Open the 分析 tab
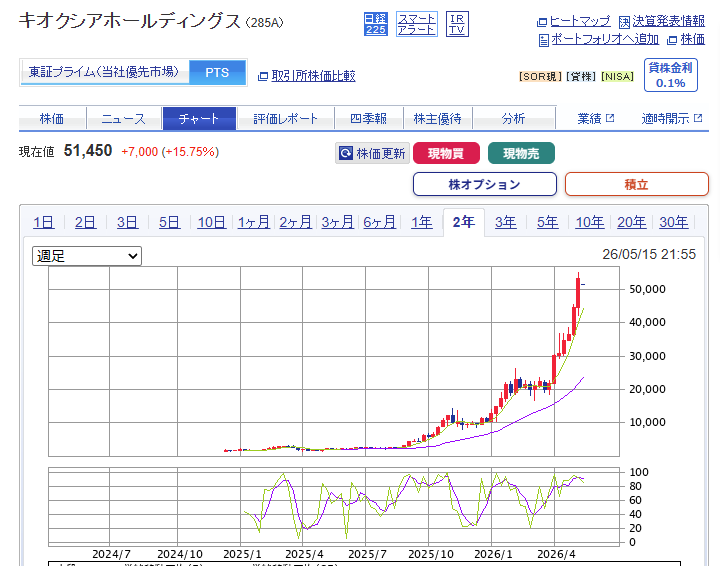Screen dimensions: 720x566 pos(513,118)
